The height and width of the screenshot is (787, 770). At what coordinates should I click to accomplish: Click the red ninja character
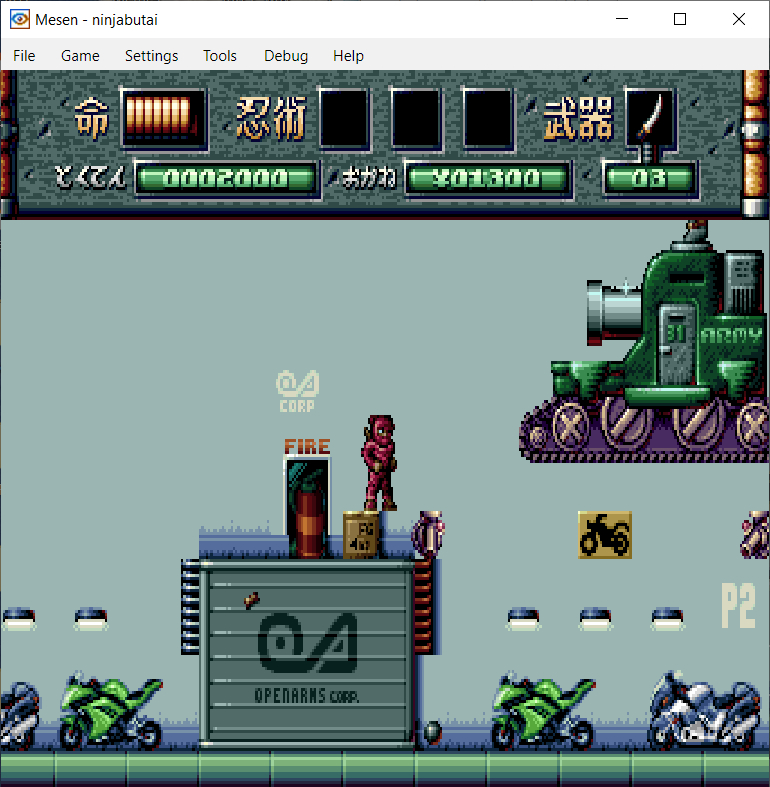coord(380,462)
